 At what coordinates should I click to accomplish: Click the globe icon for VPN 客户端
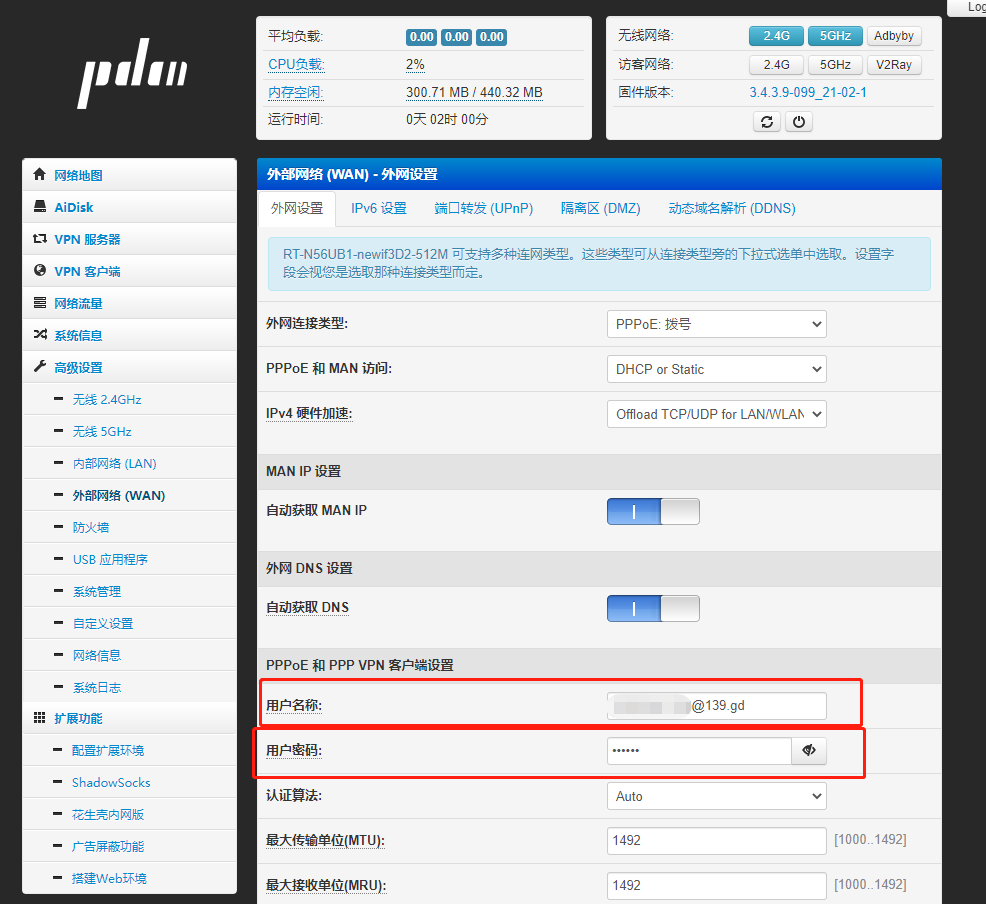click(40, 270)
